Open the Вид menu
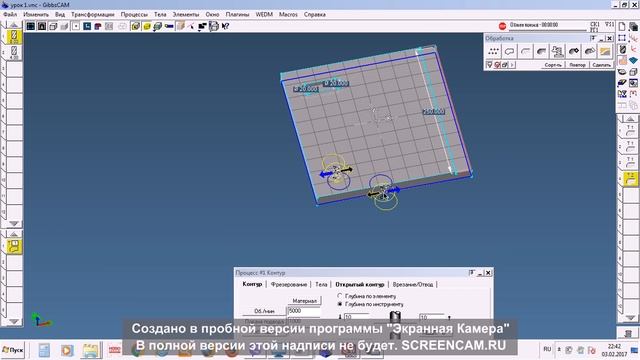The height and width of the screenshot is (360, 640). click(60, 14)
